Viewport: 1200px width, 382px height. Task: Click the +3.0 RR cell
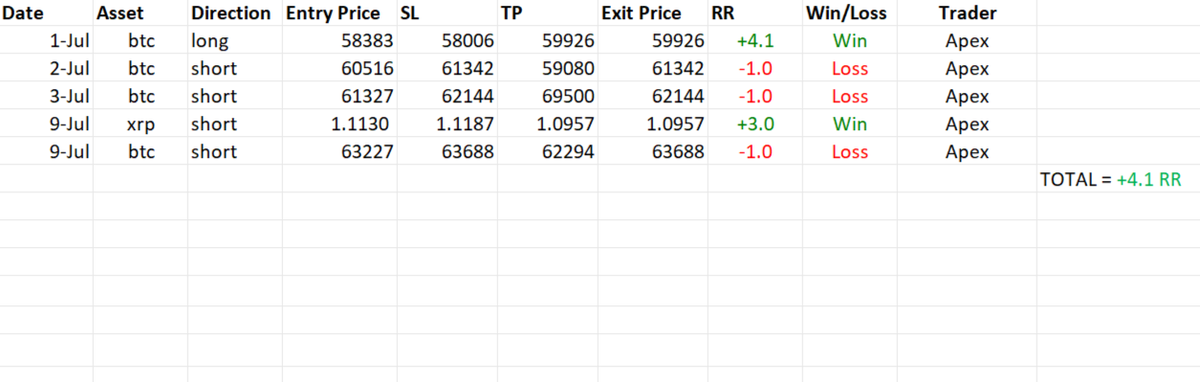756,124
